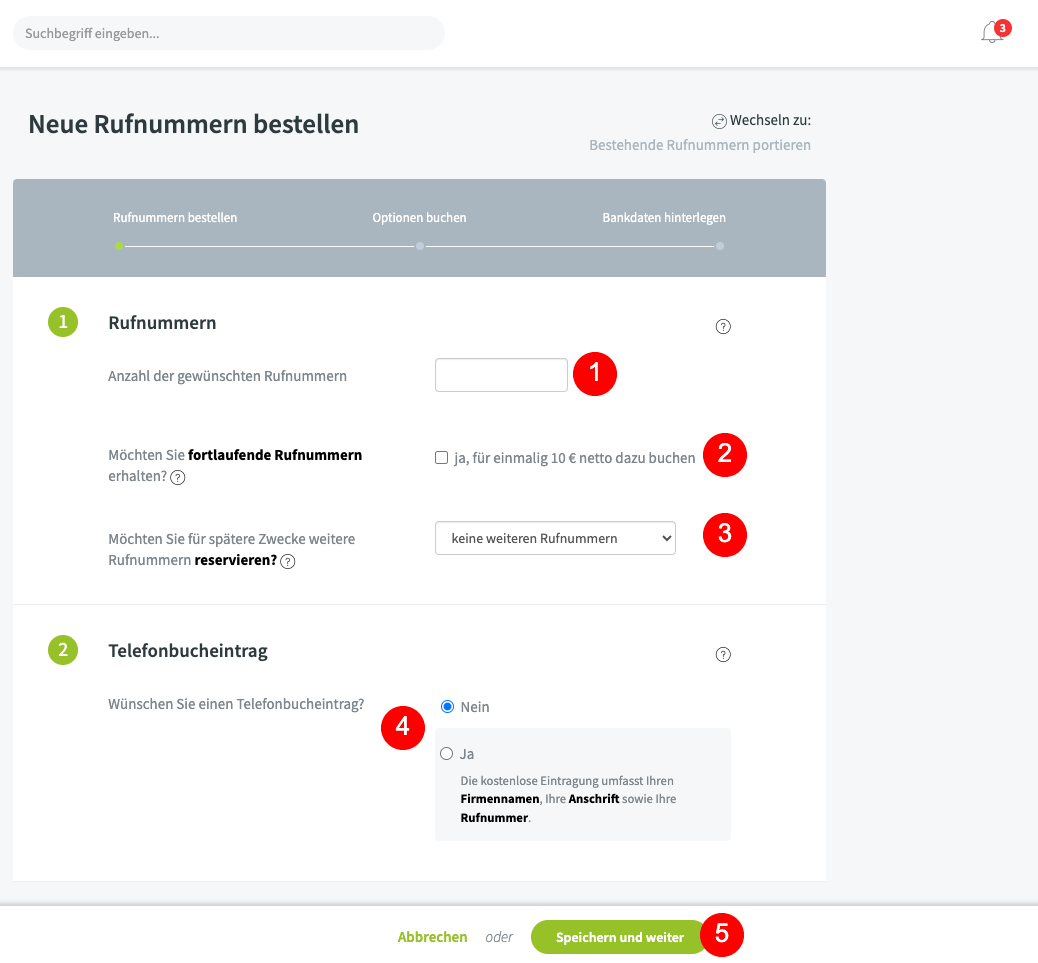Click the 'Speichern und weiter' button
This screenshot has height=963, width=1038.
(620, 937)
